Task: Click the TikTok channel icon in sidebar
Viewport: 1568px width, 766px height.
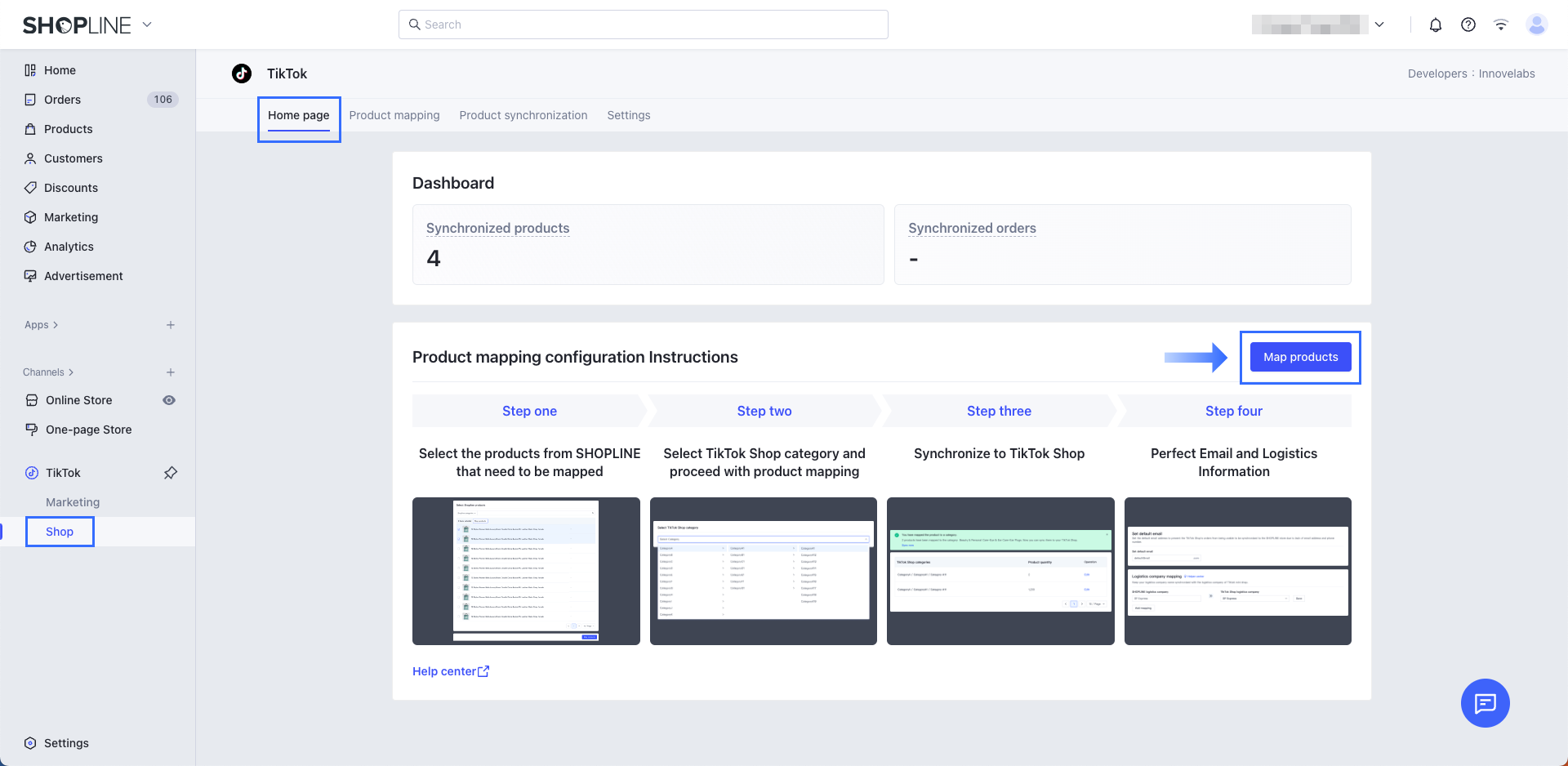Action: tap(32, 473)
